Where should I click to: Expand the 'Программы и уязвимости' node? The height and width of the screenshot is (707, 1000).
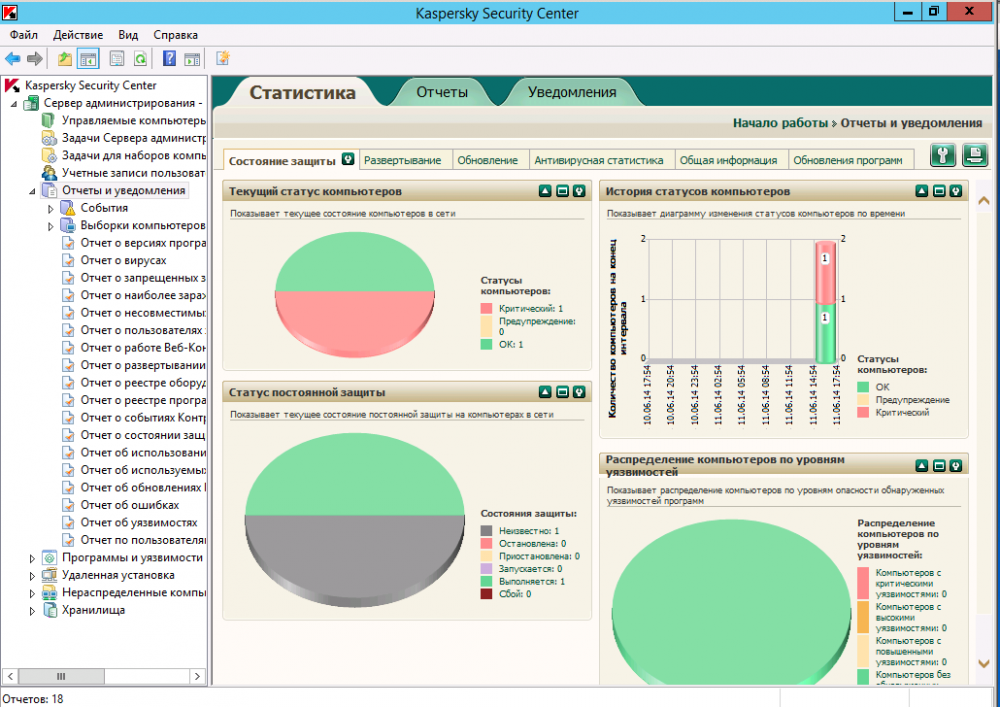[32, 557]
